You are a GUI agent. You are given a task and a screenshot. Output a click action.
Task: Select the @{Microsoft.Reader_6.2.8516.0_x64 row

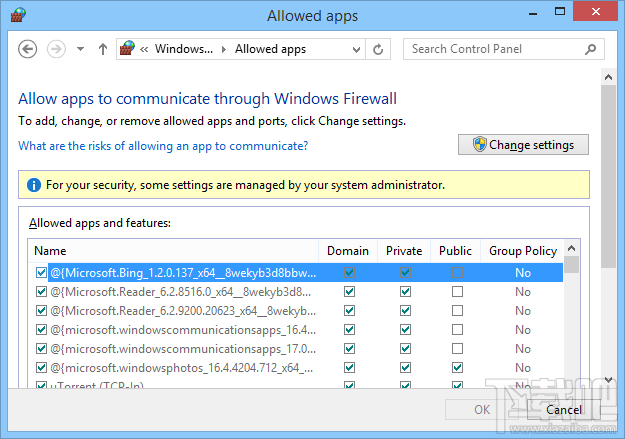[x=296, y=292]
